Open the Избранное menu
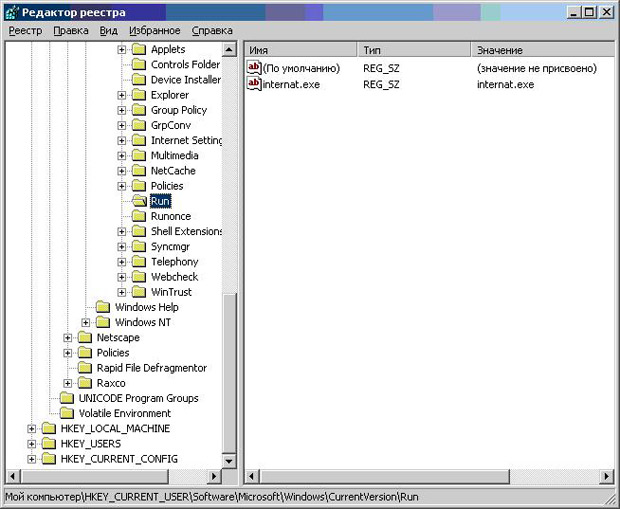Screen dimensions: 620x509 (x=155, y=31)
